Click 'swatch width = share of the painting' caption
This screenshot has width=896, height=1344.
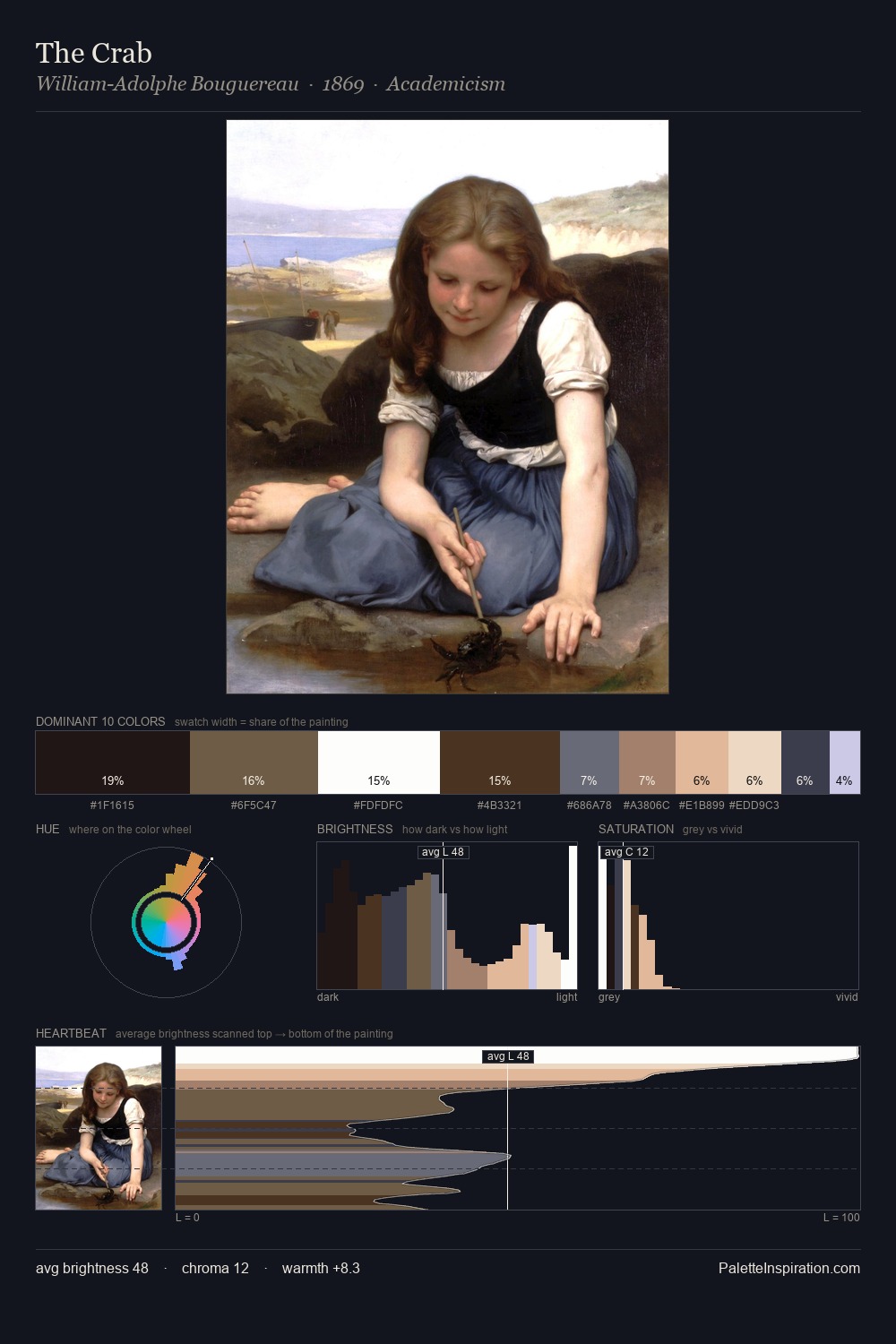261,722
